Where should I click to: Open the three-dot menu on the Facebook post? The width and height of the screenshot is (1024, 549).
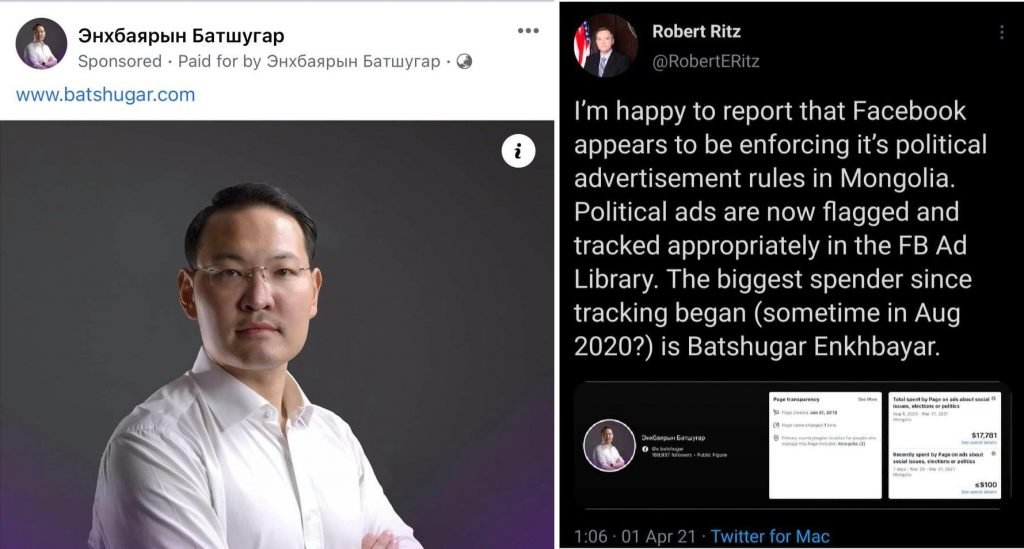pyautogui.click(x=528, y=31)
